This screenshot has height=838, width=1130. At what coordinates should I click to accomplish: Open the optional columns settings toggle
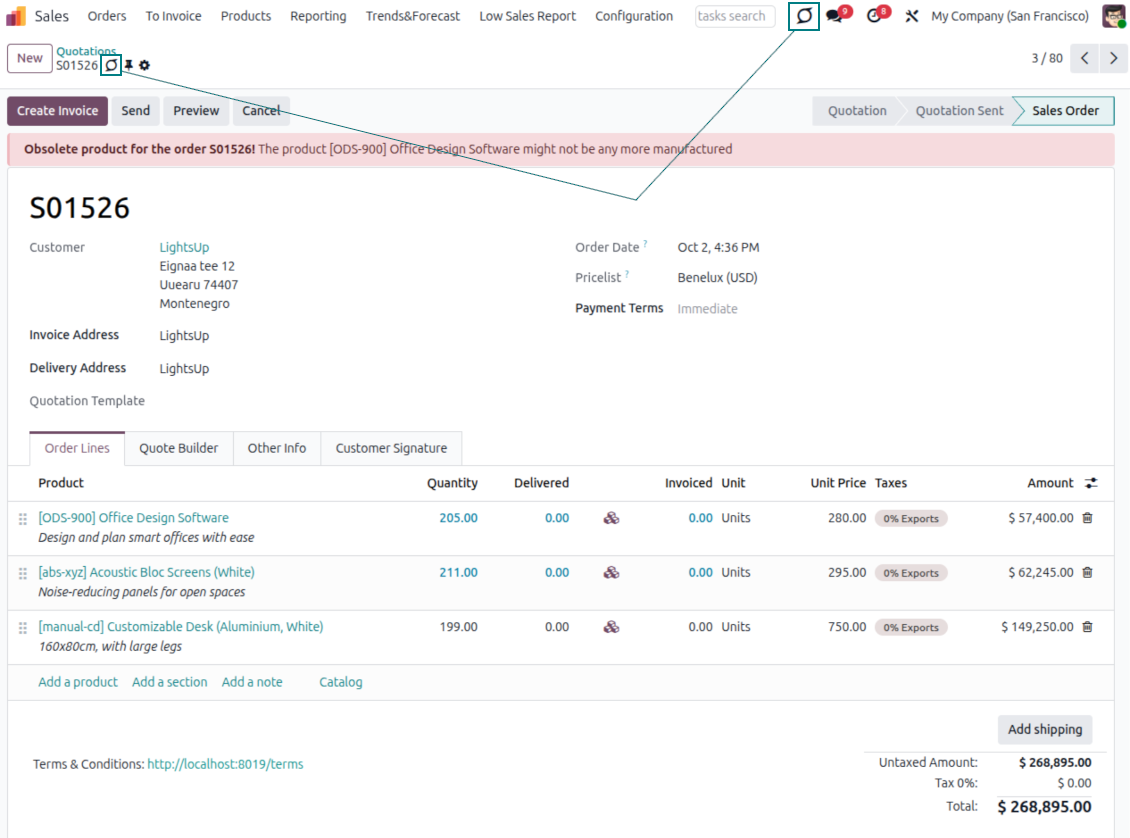(1091, 483)
